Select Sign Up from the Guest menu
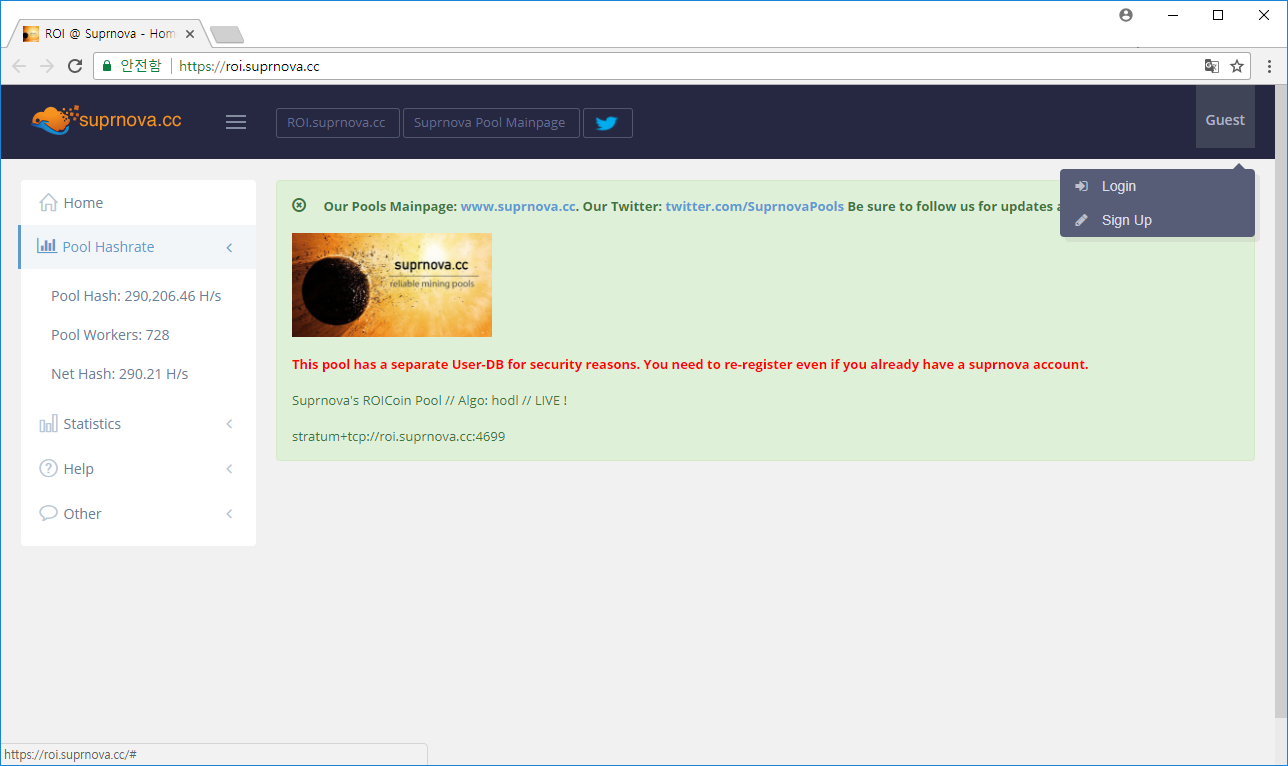This screenshot has height=766, width=1288. pos(1157,220)
